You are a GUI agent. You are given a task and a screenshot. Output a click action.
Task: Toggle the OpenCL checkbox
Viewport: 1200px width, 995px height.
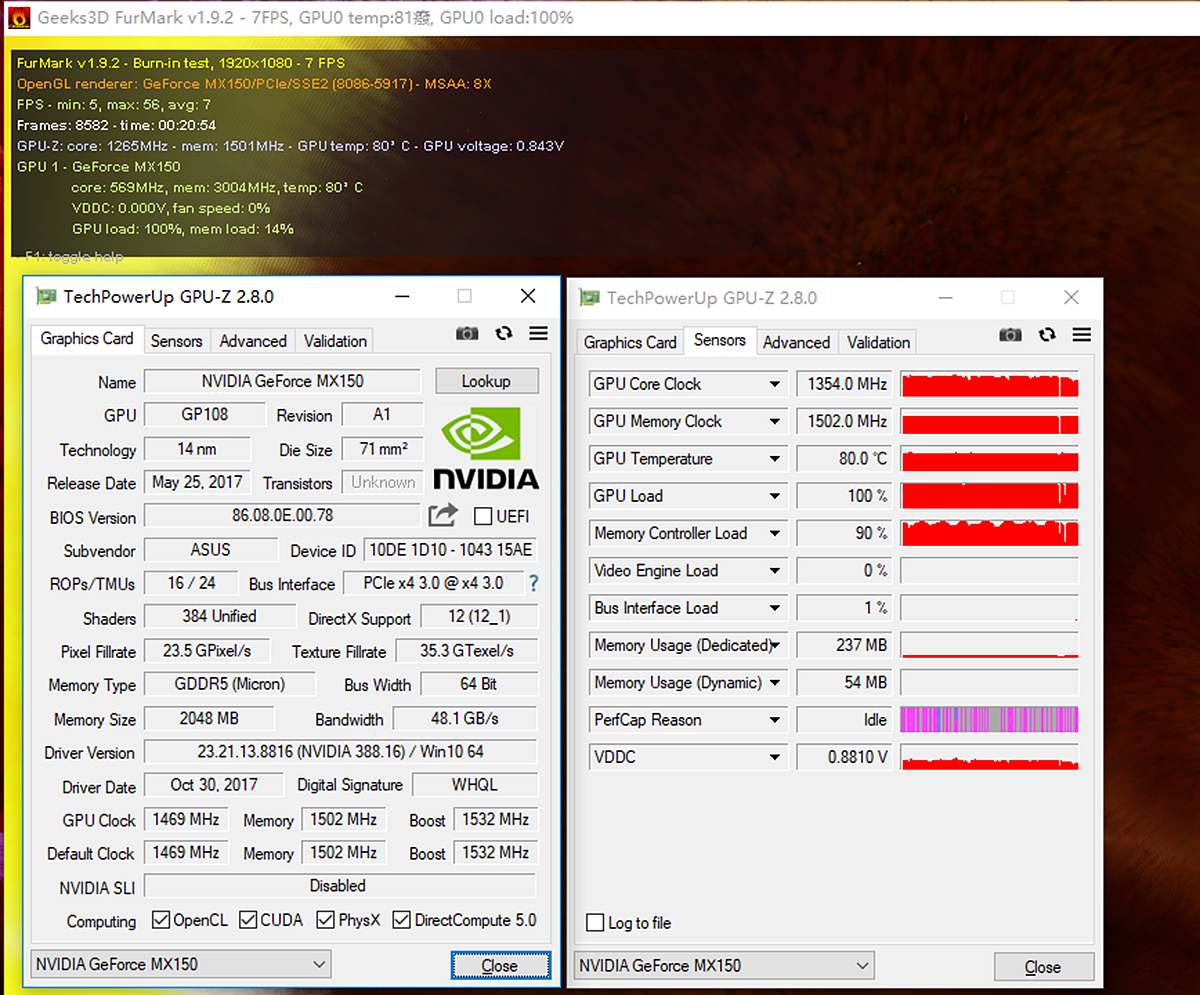tap(160, 919)
